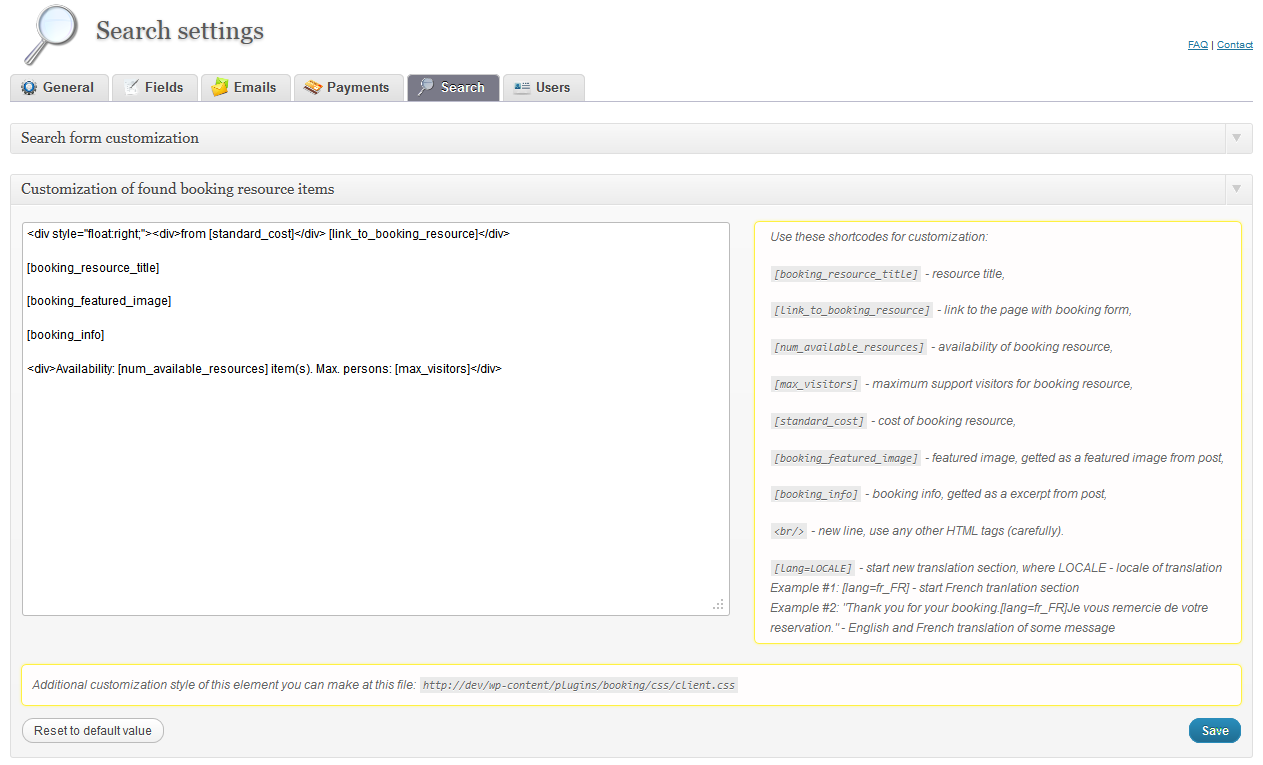Click the magnifying glass Search settings icon
Screen dimensions: 1263x765
(x=49, y=35)
